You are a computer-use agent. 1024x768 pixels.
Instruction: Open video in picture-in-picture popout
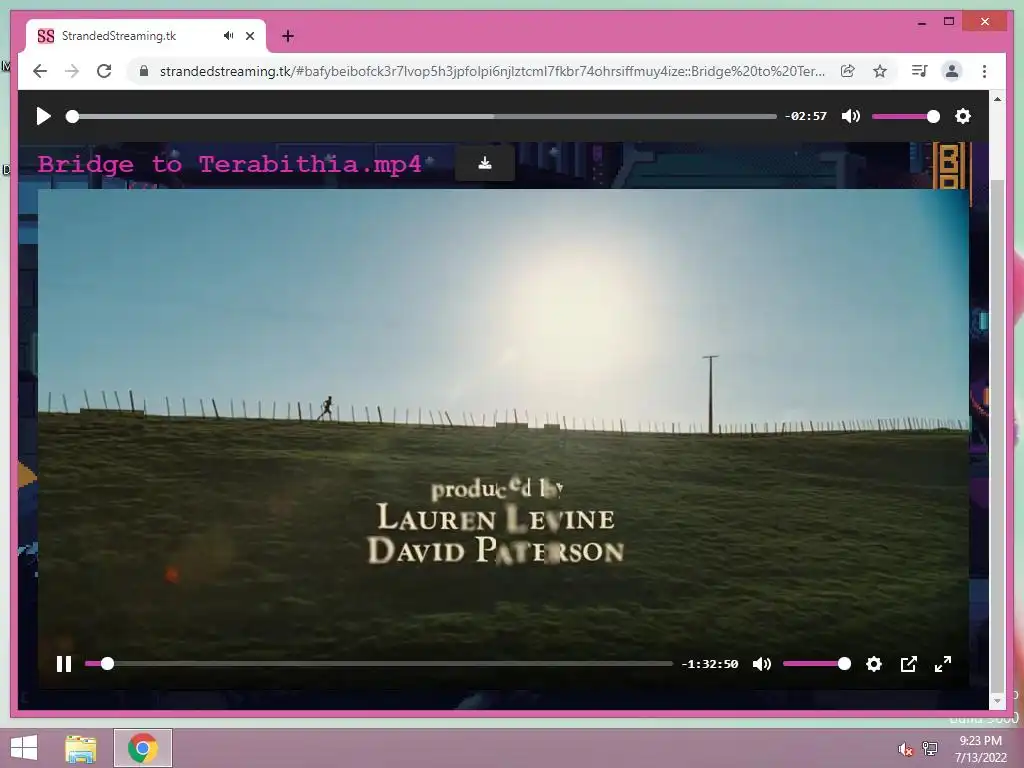pyautogui.click(x=908, y=664)
